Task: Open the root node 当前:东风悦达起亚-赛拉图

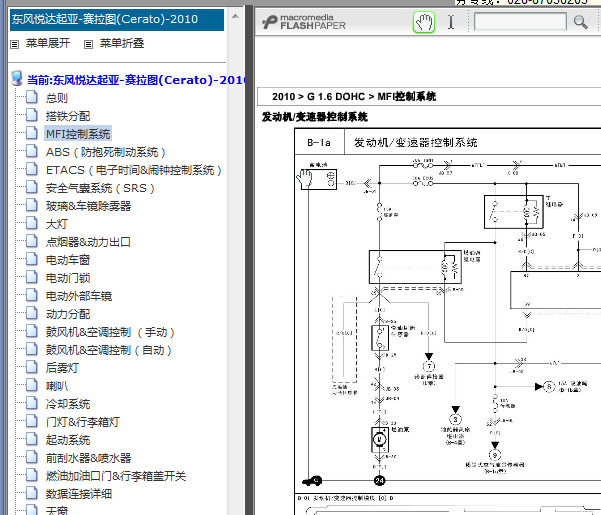Action: tap(135, 80)
